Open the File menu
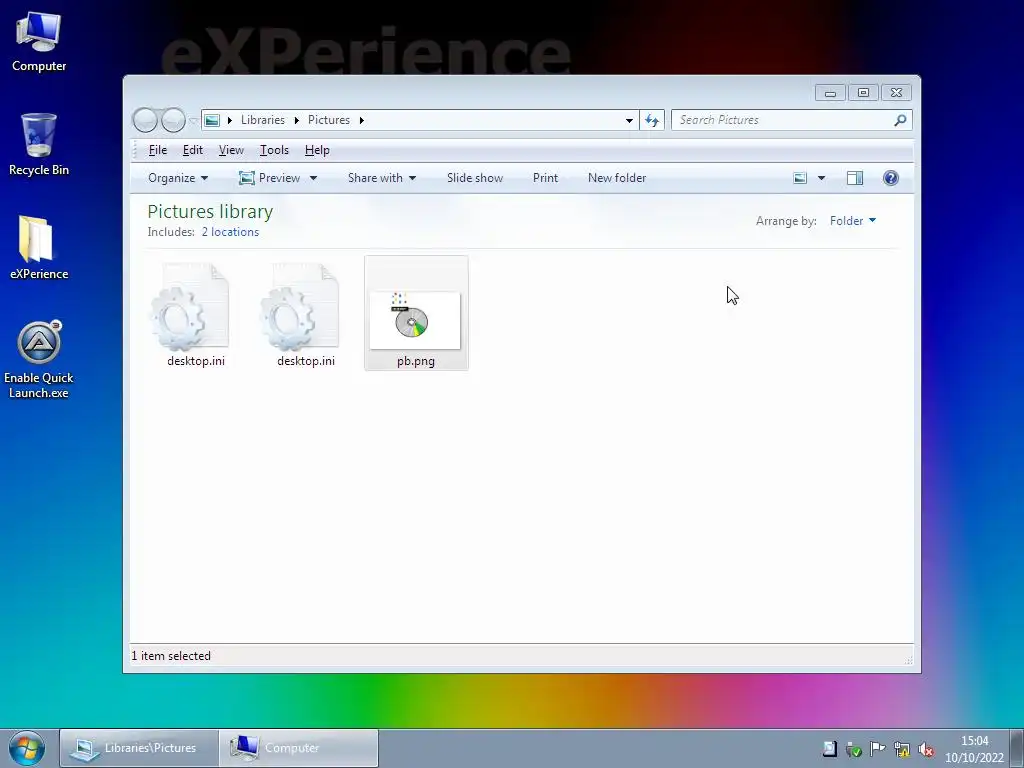 [x=157, y=150]
